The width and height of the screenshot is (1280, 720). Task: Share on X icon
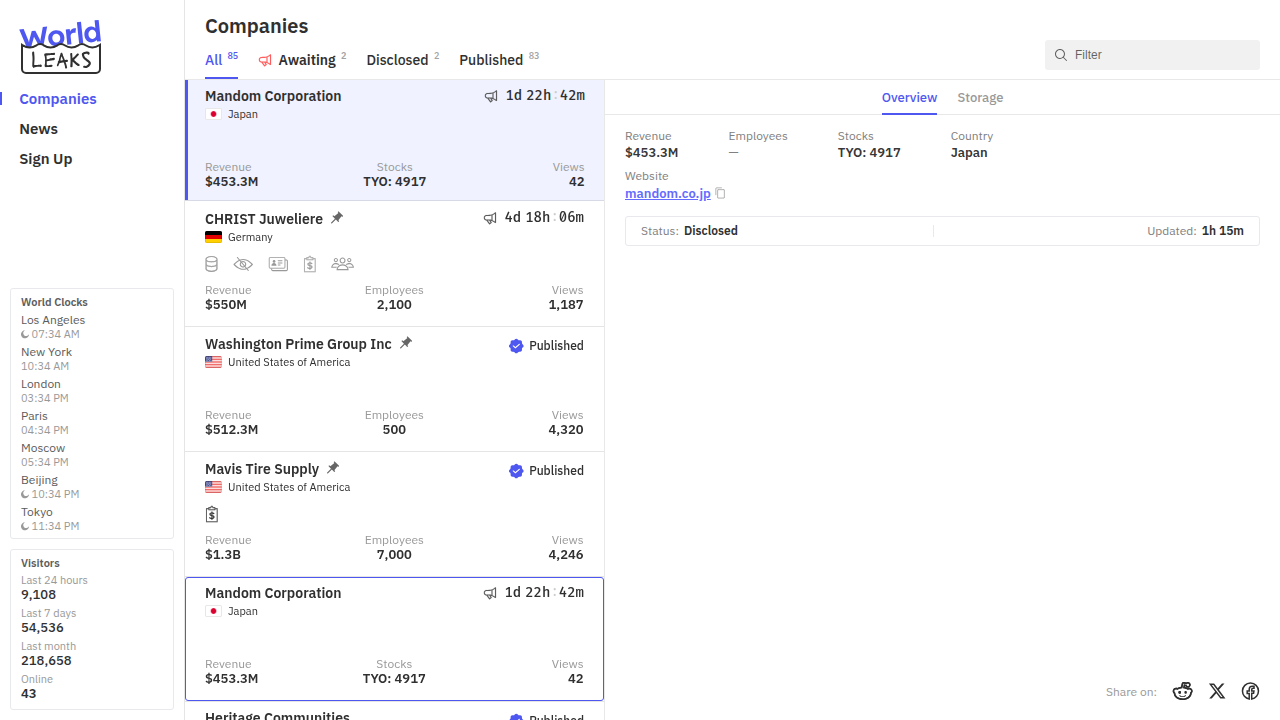1217,691
